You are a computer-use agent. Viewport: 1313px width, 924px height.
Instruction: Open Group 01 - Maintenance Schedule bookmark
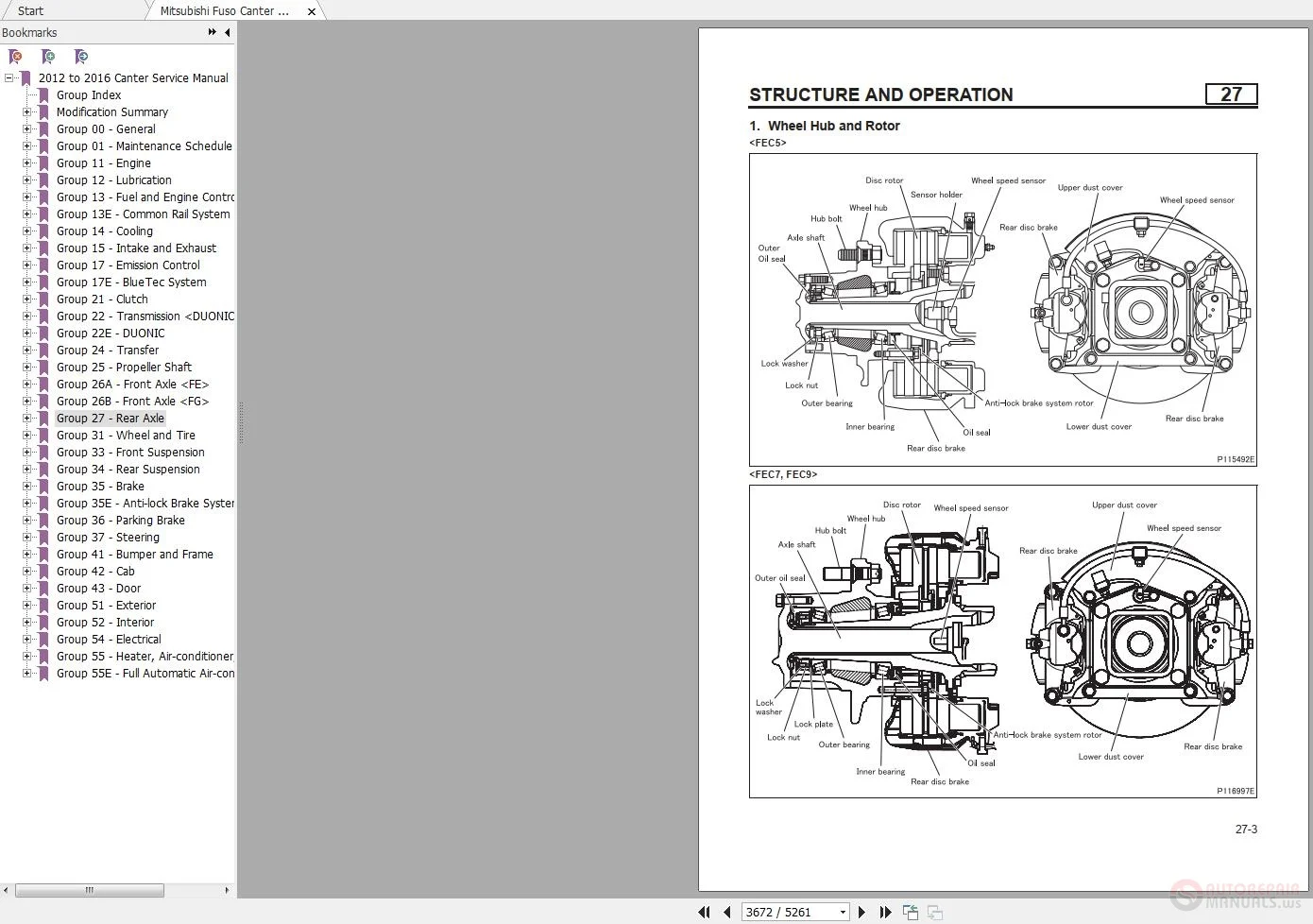pos(144,146)
